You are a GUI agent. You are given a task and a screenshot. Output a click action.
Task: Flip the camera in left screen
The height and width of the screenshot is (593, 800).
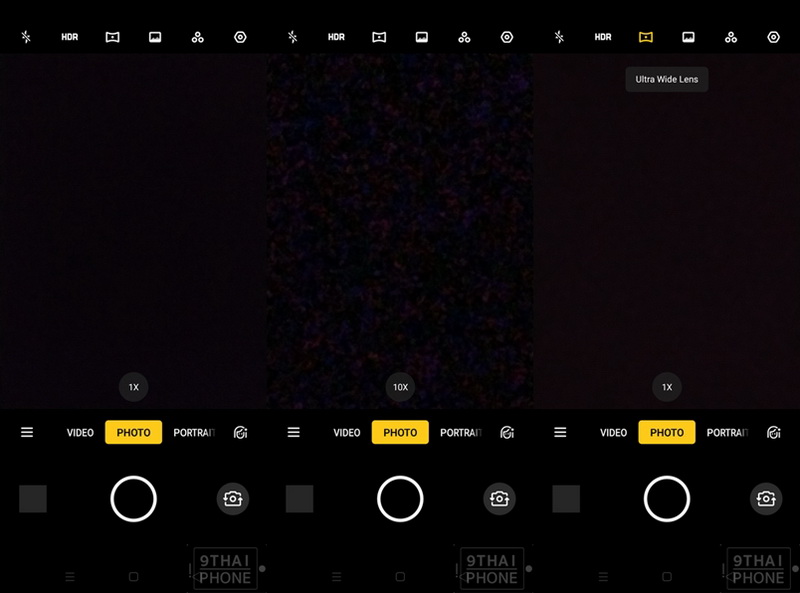pos(233,499)
